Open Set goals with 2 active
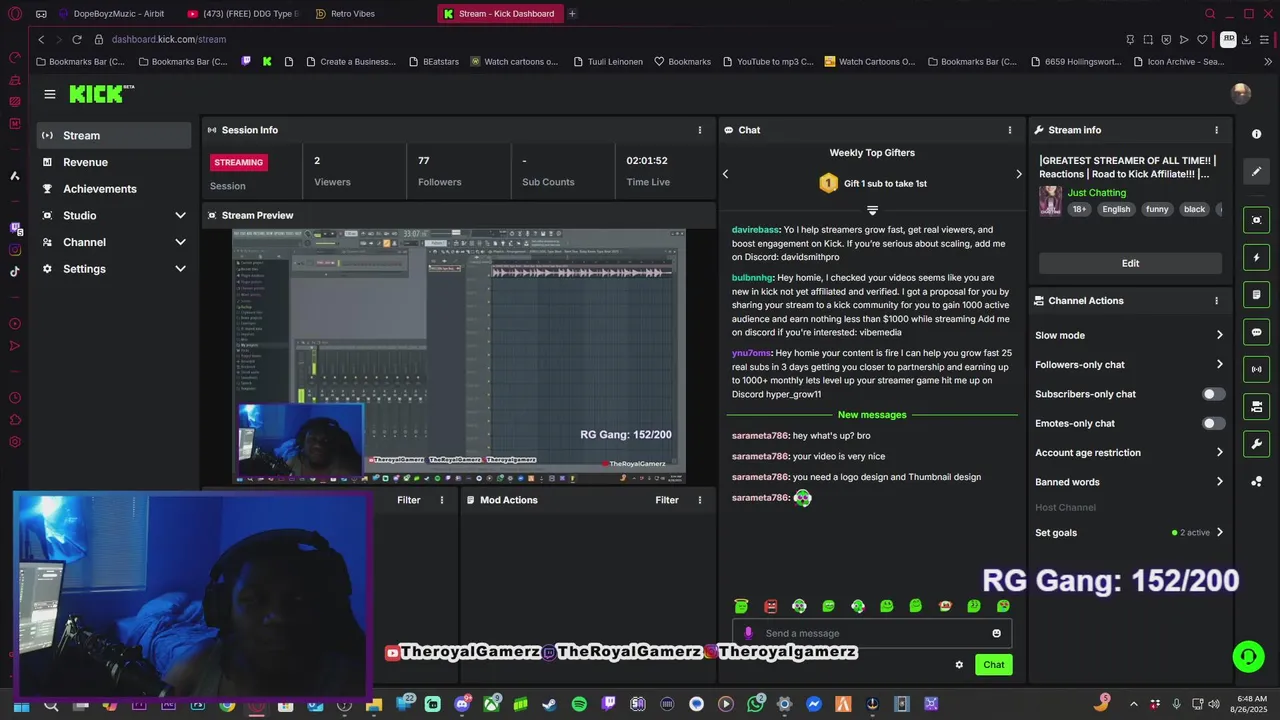 1129,533
